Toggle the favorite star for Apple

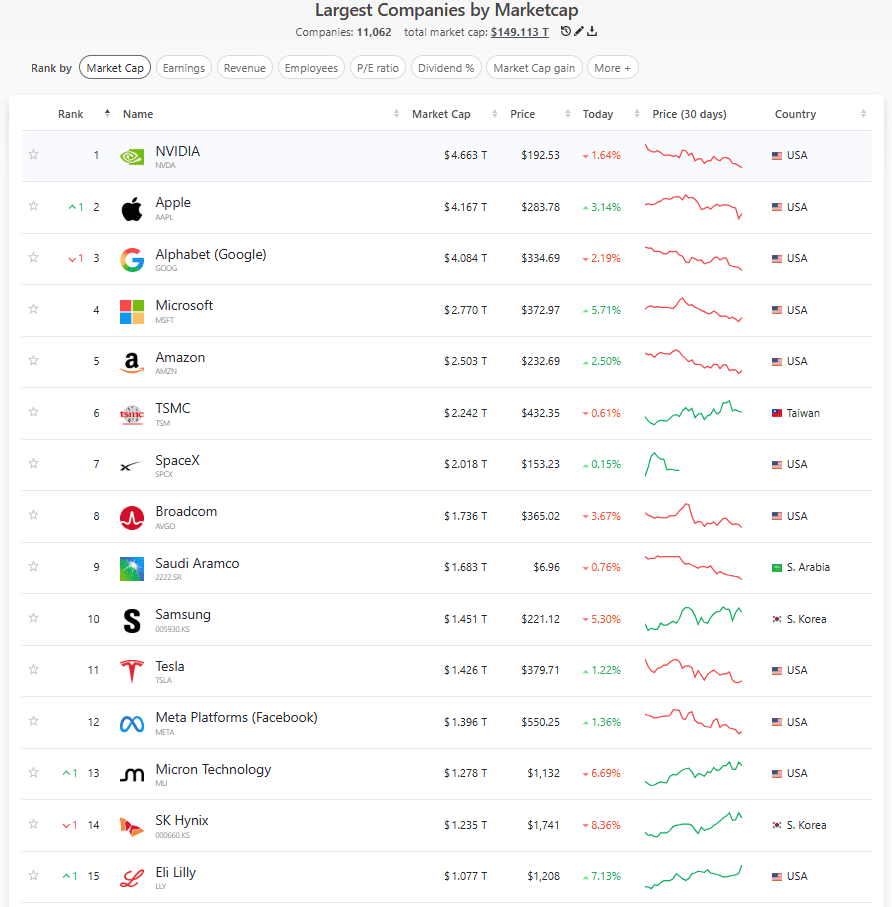tap(34, 206)
